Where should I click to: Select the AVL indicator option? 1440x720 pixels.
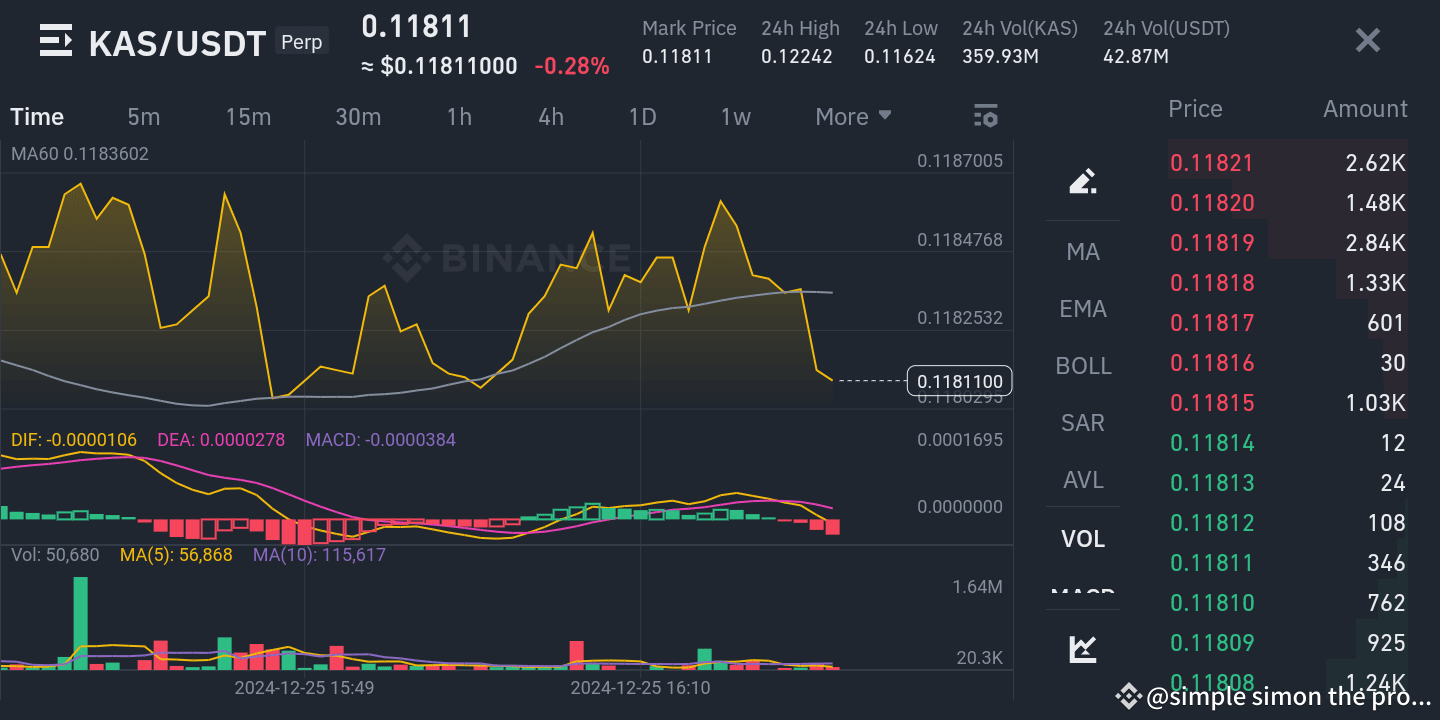click(x=1083, y=480)
